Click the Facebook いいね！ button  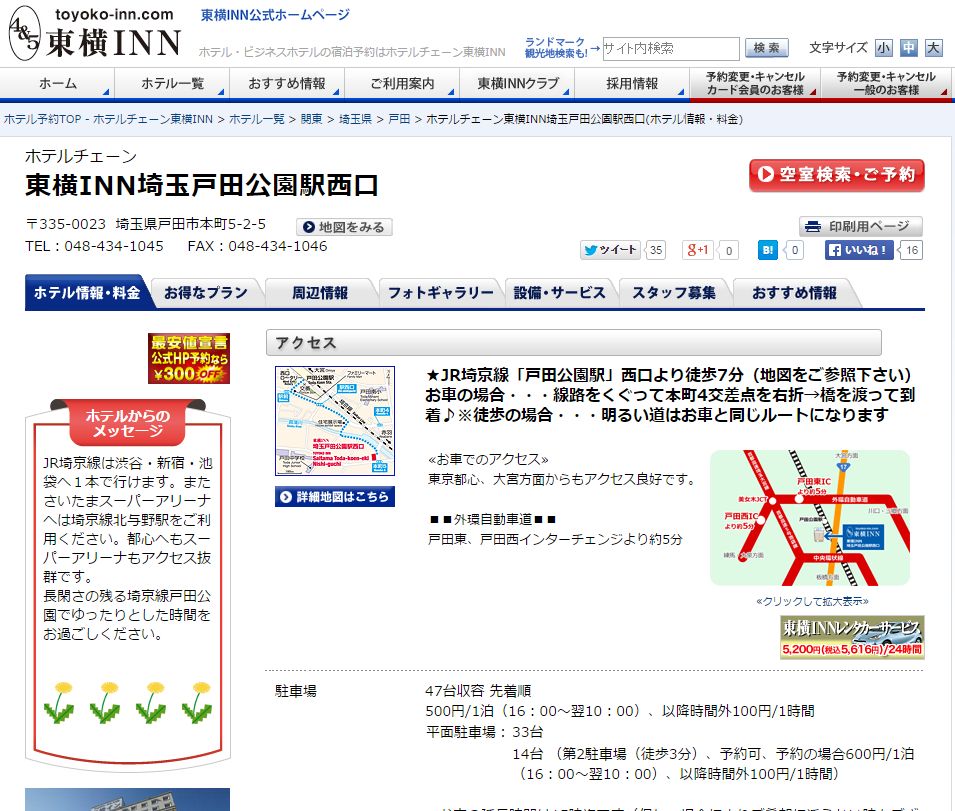coord(859,250)
